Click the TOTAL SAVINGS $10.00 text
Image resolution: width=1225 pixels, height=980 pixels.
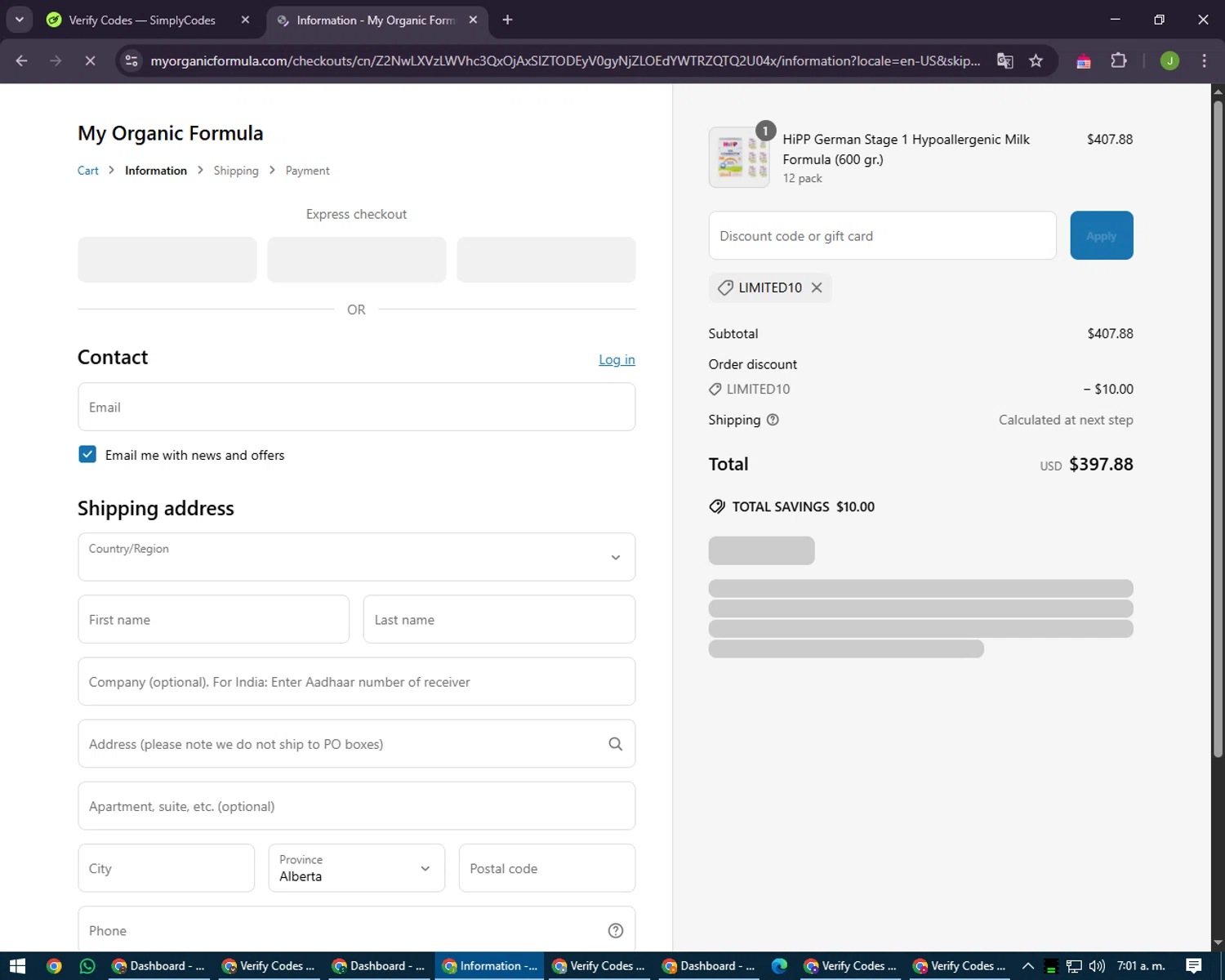(x=804, y=506)
